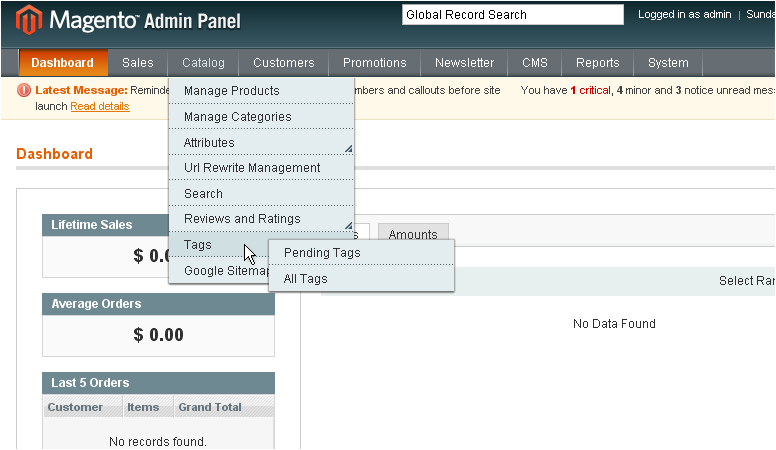Open the Dashboard menu tab

pyautogui.click(x=63, y=63)
